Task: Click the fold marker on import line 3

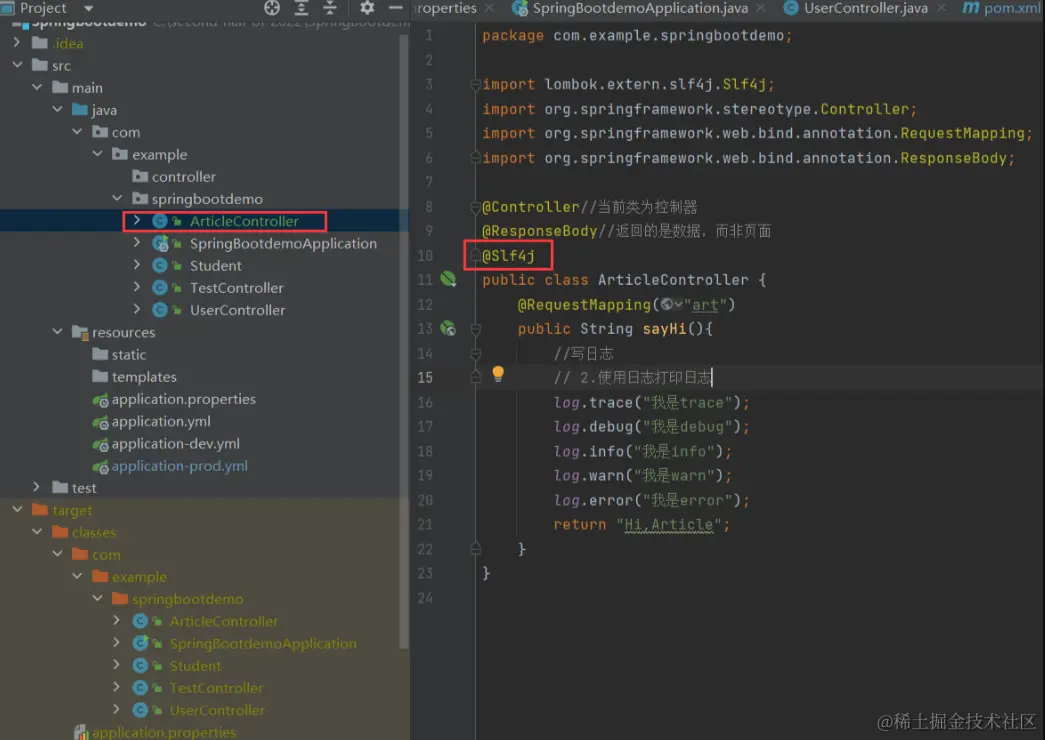Action: coord(475,85)
